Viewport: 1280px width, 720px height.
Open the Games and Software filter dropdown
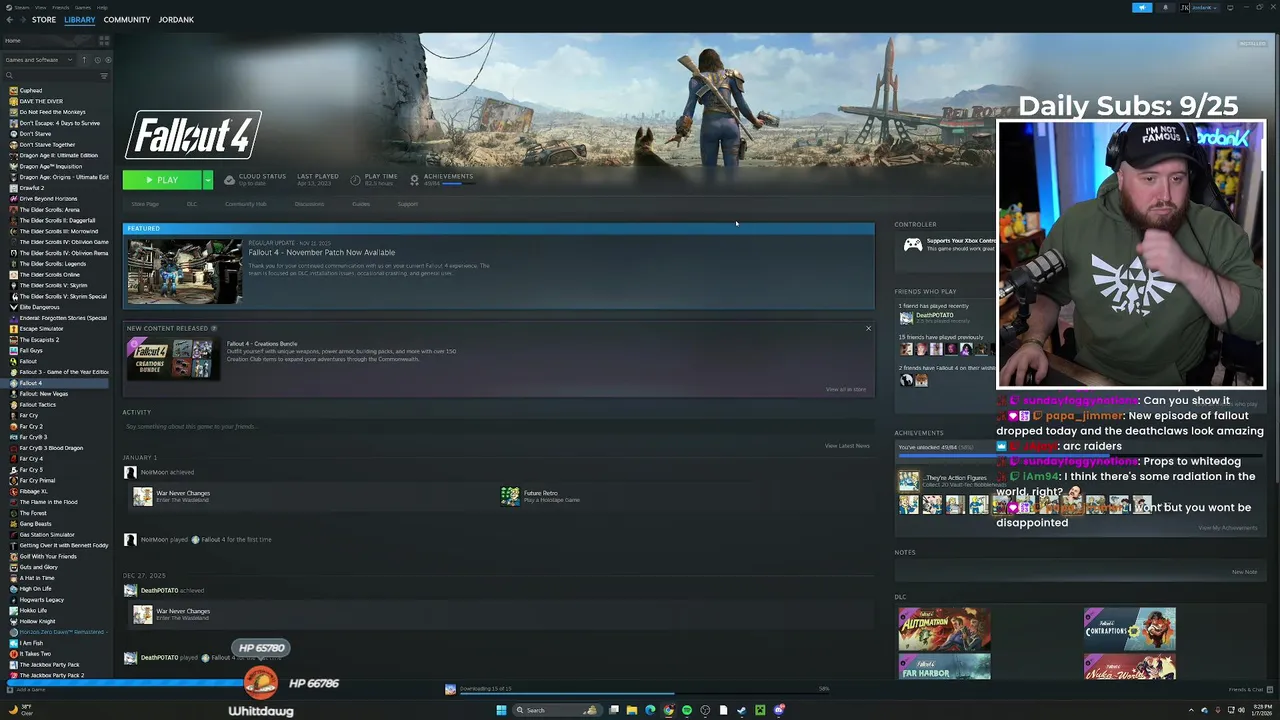39,59
